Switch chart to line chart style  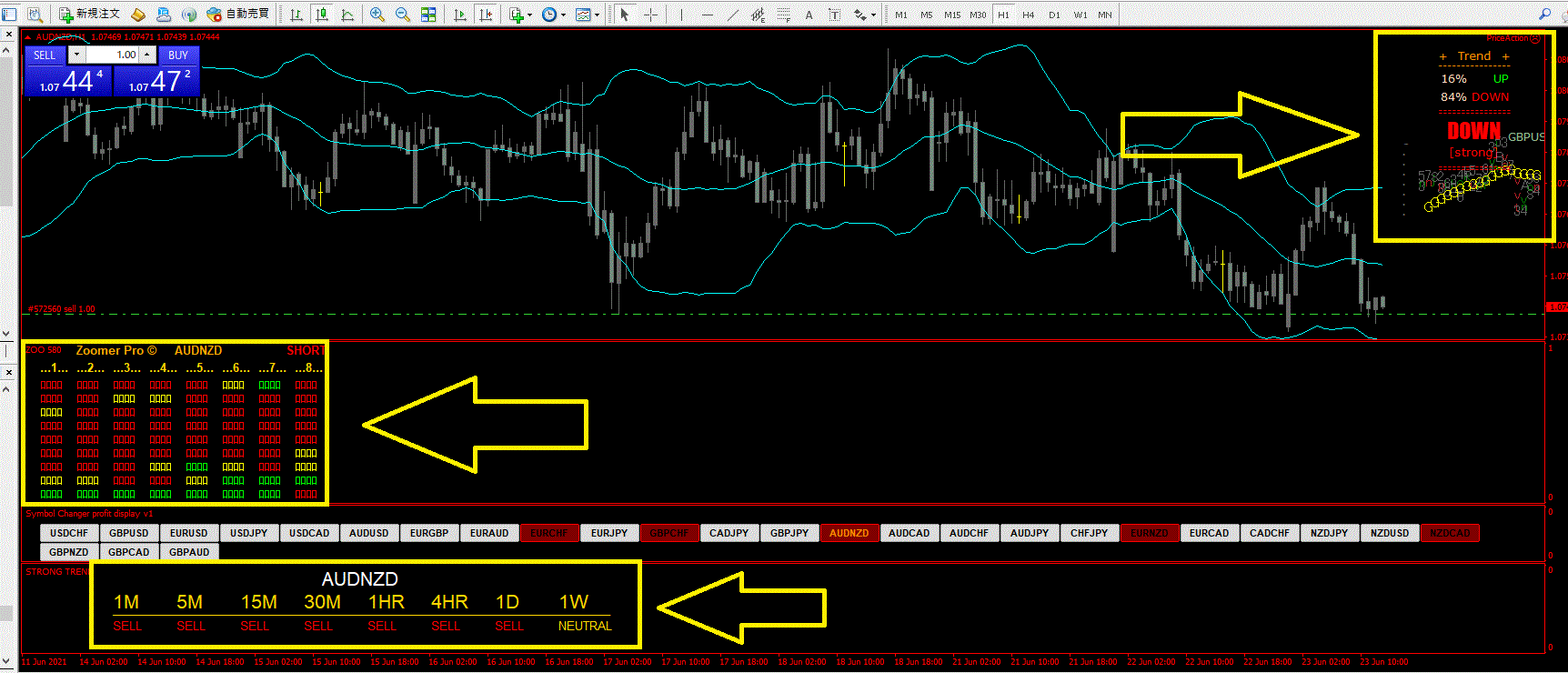point(347,15)
